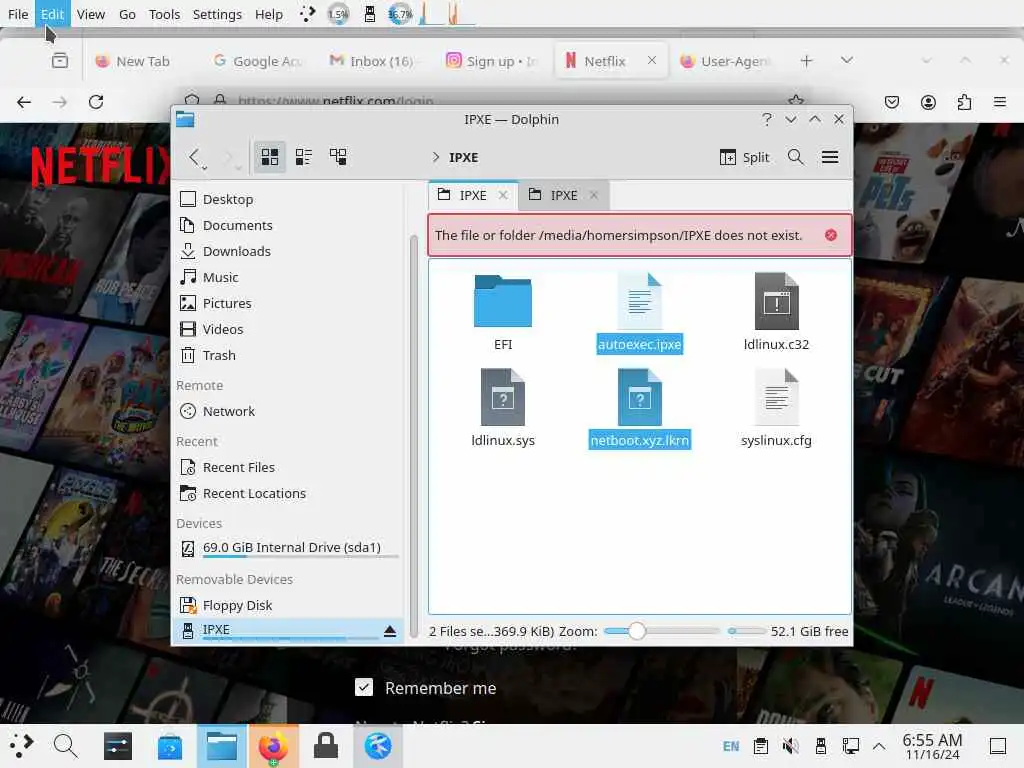Open the View menu

coord(91,14)
